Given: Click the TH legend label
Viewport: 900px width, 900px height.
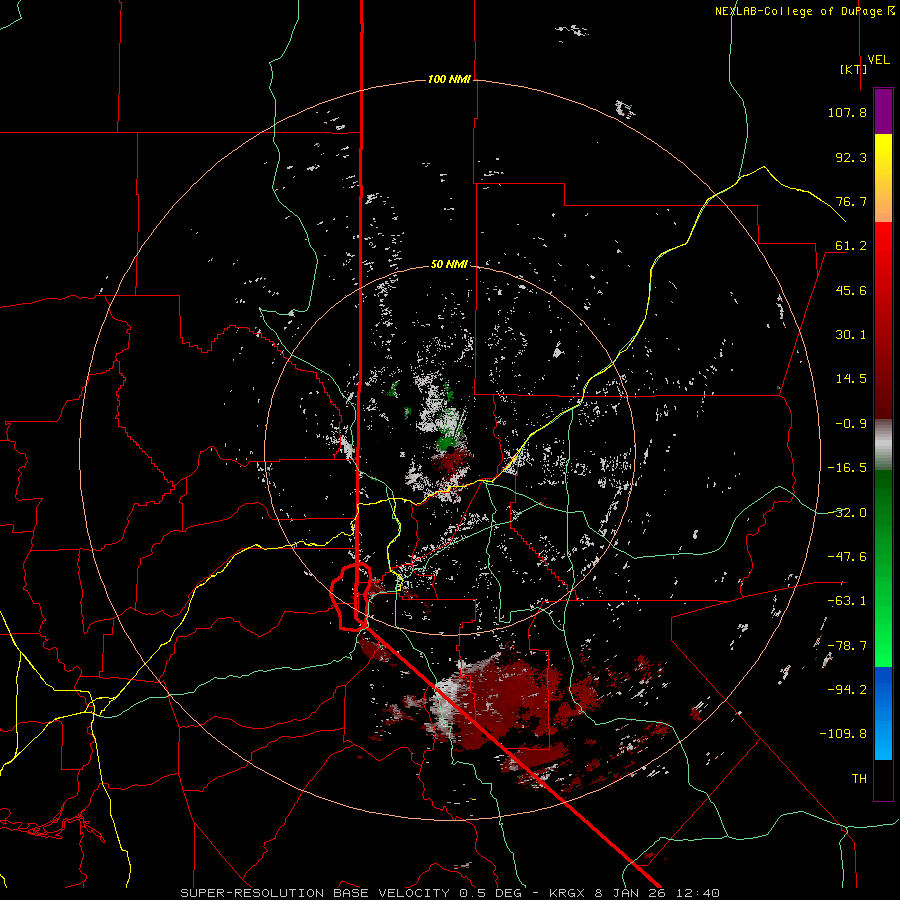Looking at the screenshot, I should pos(859,779).
